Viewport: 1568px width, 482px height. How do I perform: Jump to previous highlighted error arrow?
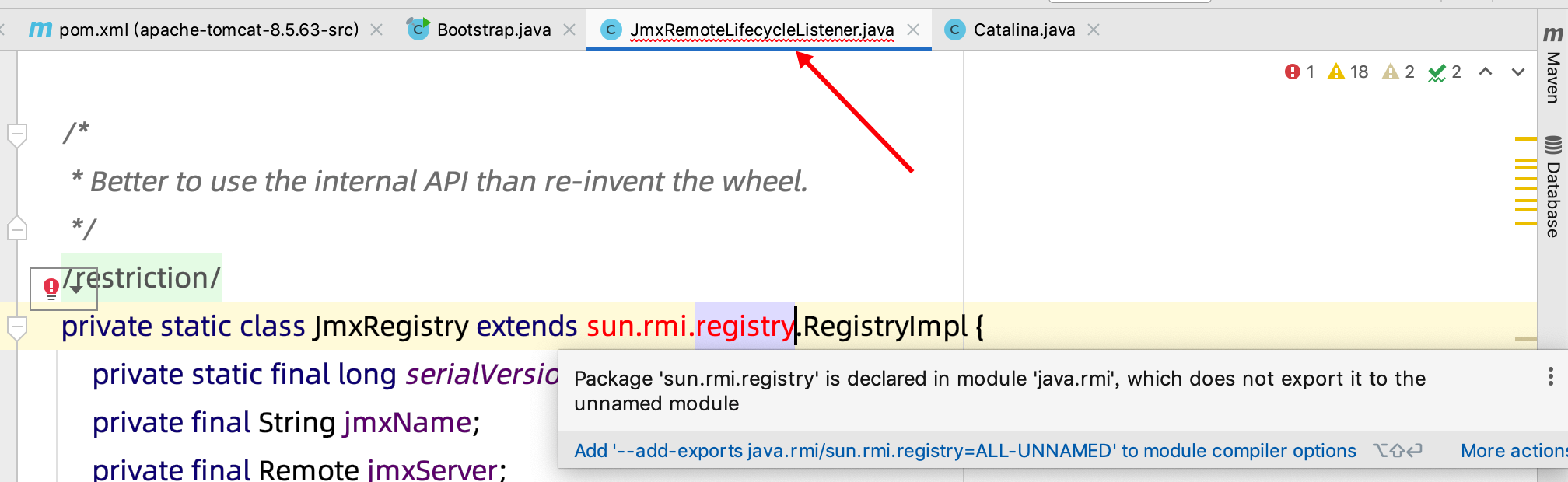pyautogui.click(x=1486, y=72)
